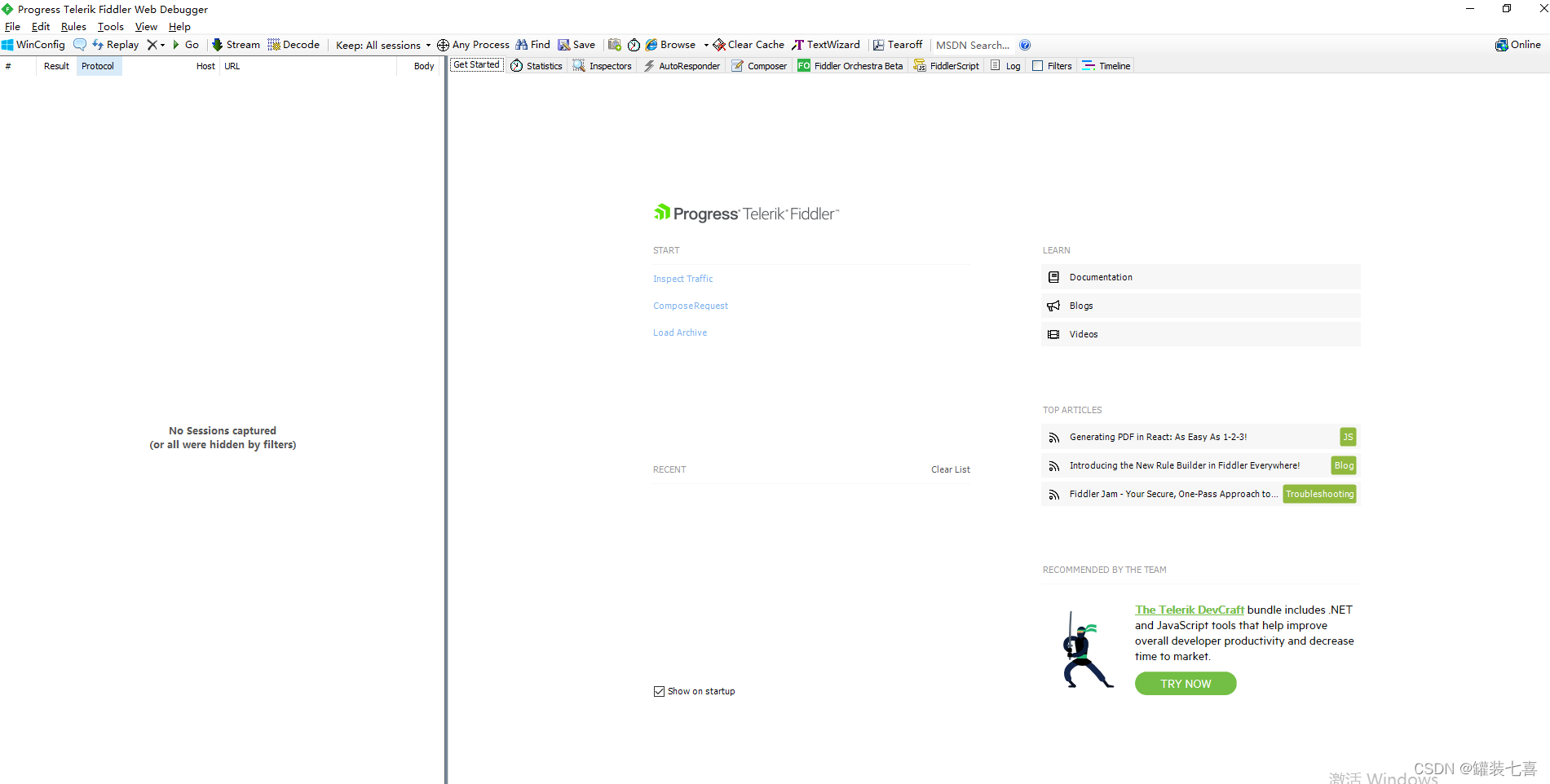
Task: Sort sessions by URL column header
Action: (x=308, y=66)
